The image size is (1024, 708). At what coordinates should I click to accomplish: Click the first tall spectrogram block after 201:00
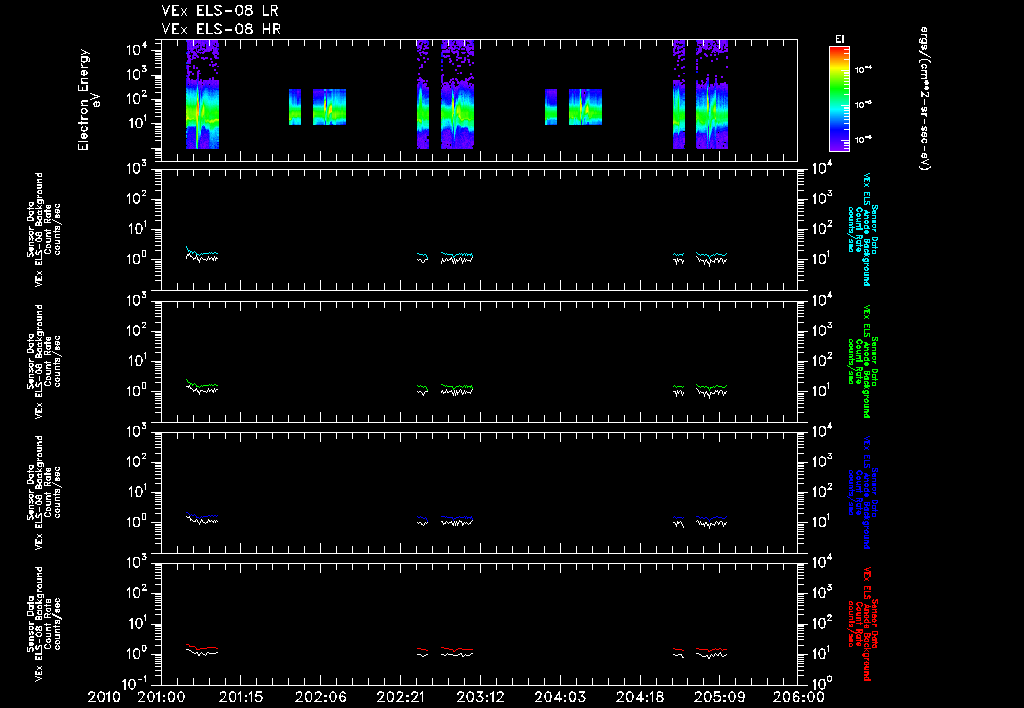point(202,95)
